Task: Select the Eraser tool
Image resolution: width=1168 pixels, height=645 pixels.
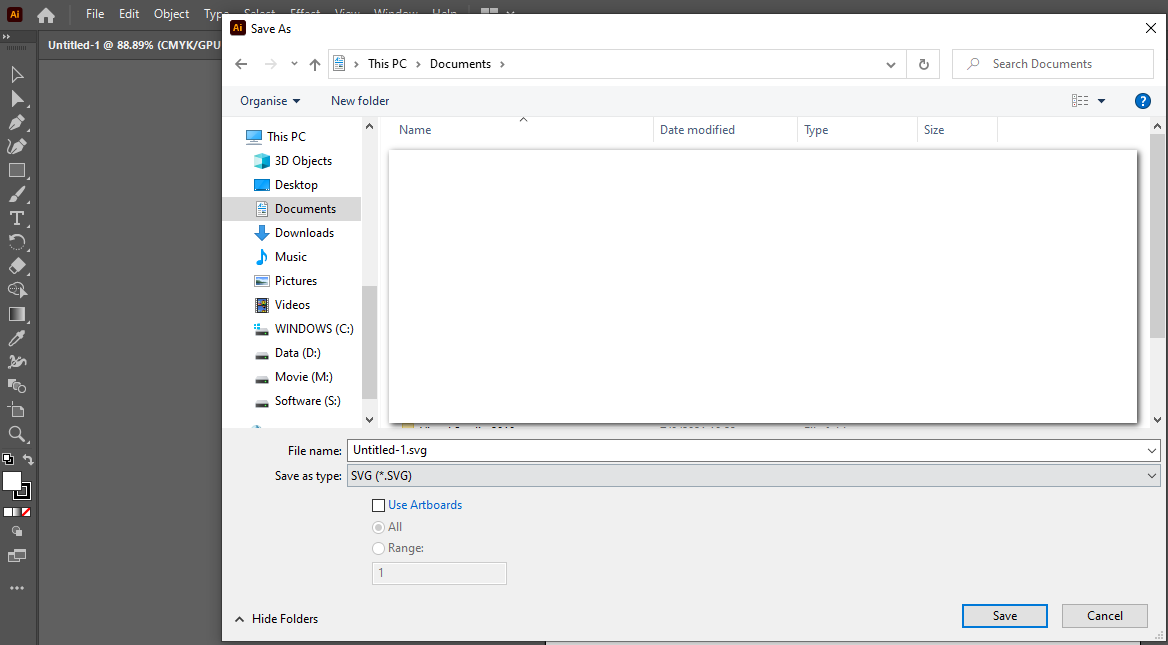Action: click(16, 266)
